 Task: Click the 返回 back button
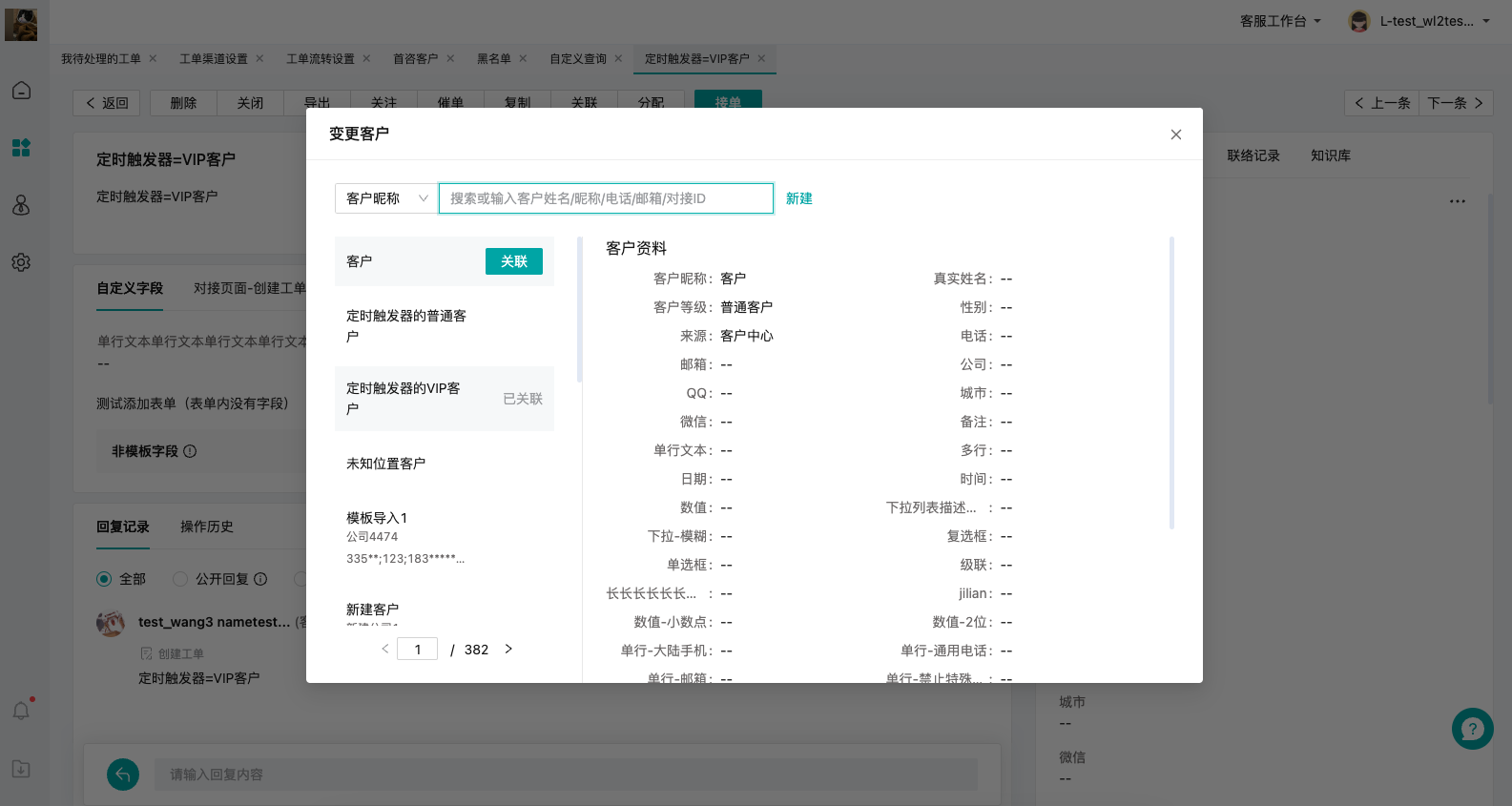click(107, 103)
